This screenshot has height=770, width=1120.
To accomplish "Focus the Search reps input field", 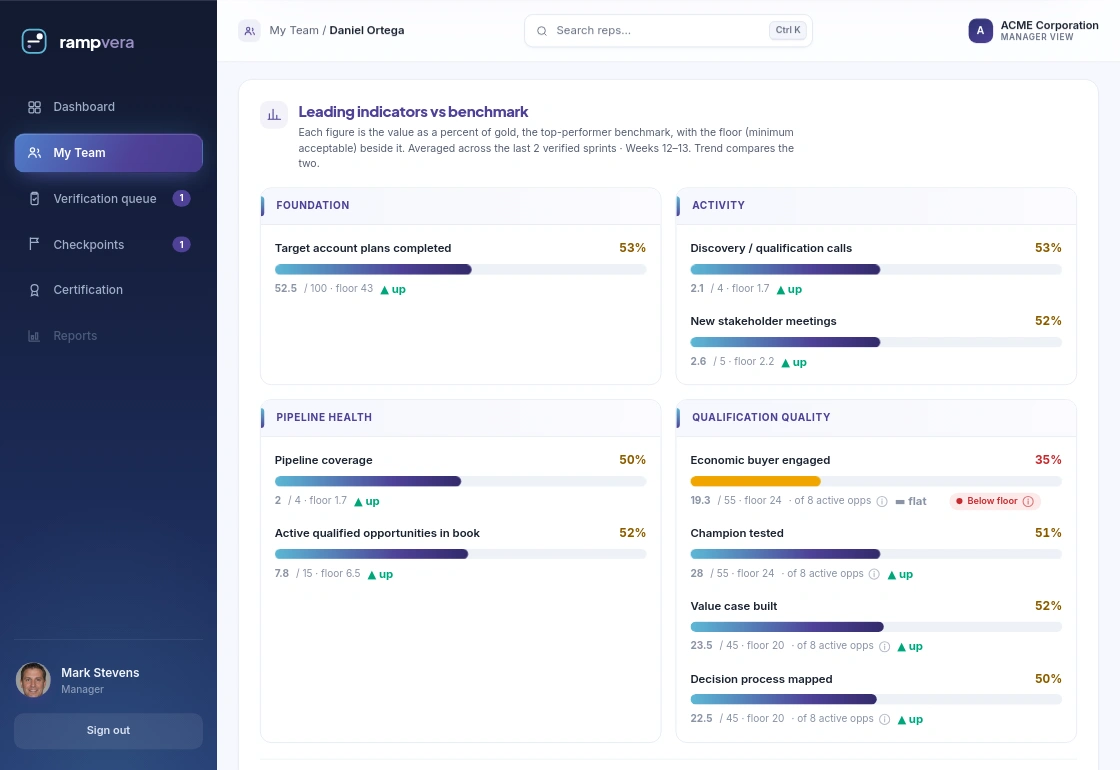I will click(x=668, y=31).
